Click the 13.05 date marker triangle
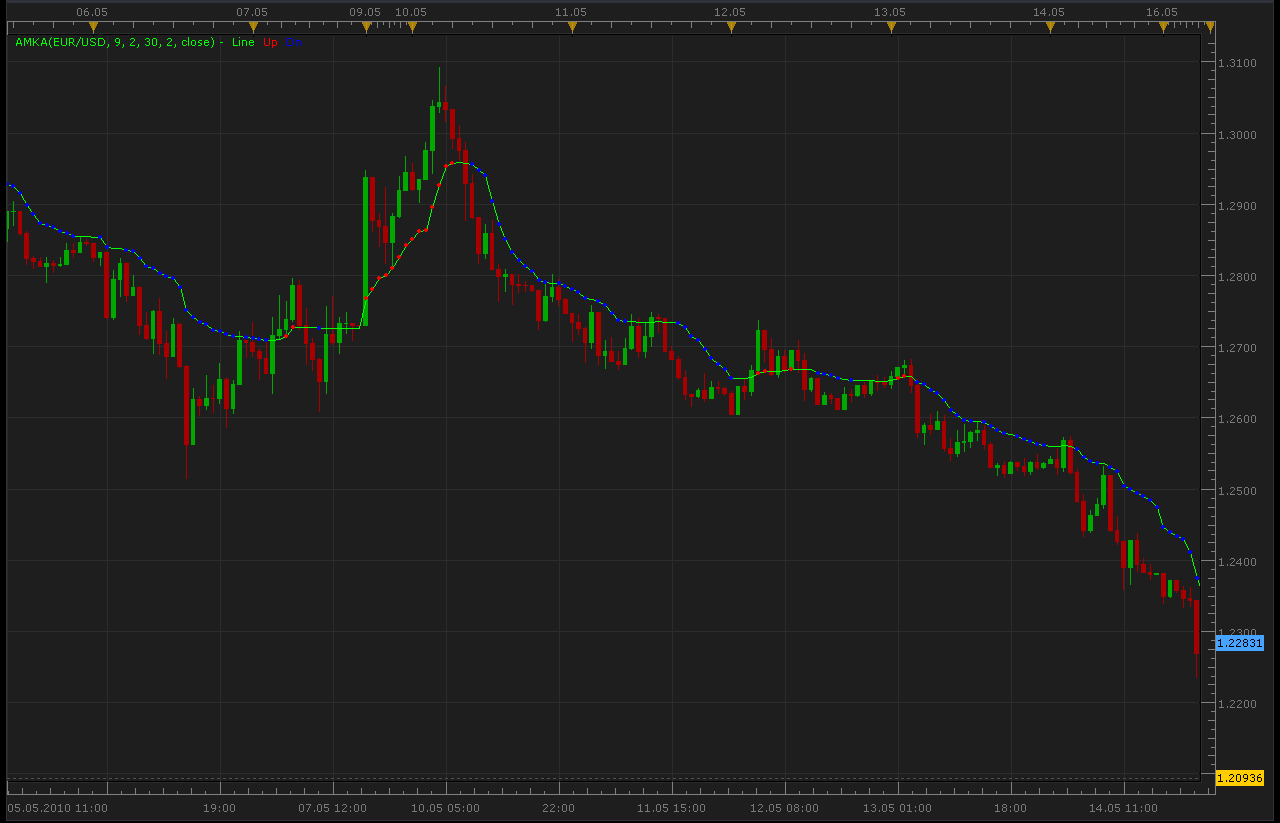This screenshot has height=823, width=1280. 891,27
